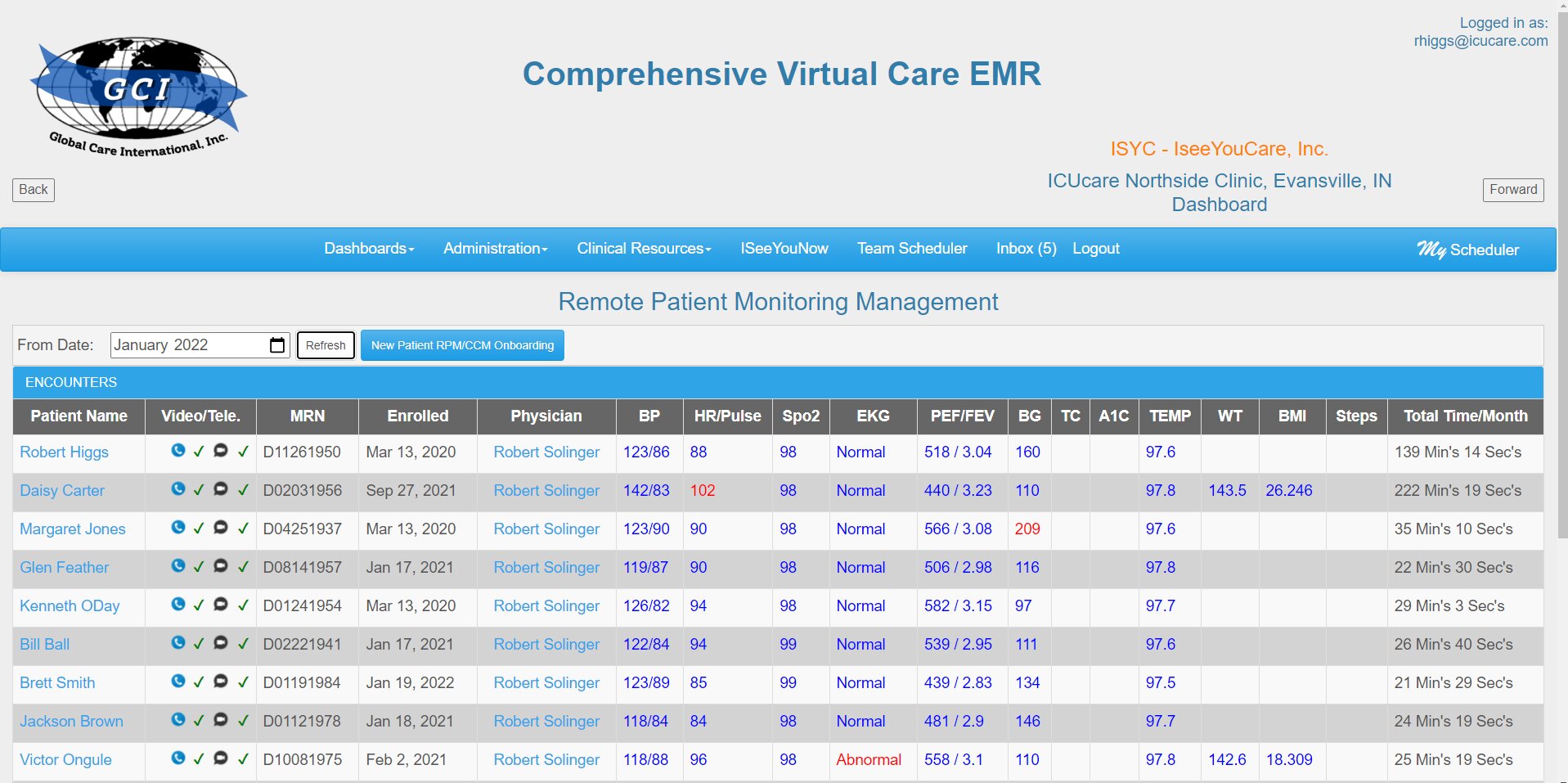Expand the Dashboards menu

pos(369,249)
